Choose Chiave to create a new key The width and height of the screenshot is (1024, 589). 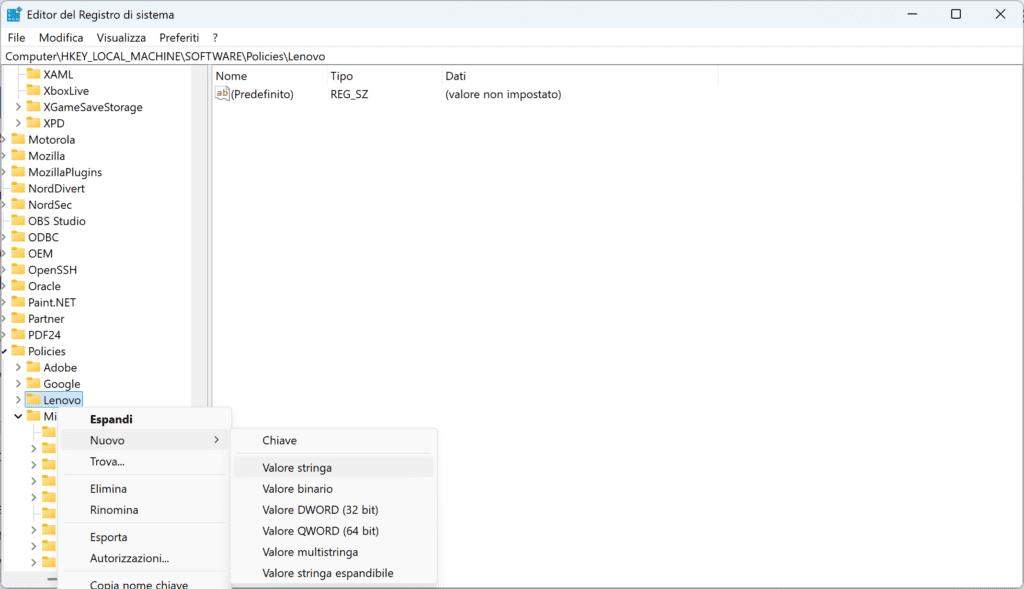point(279,440)
